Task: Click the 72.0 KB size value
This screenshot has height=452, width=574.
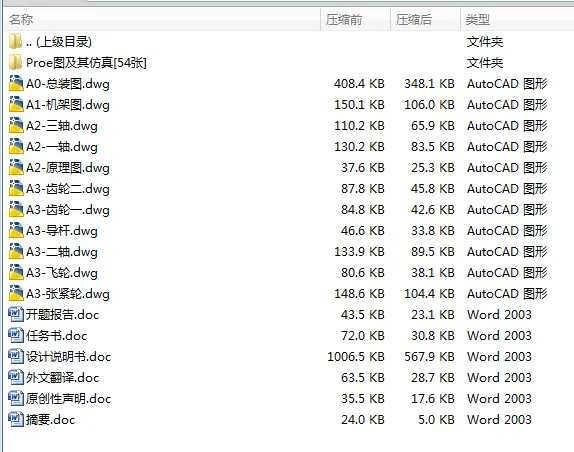Action: (363, 336)
